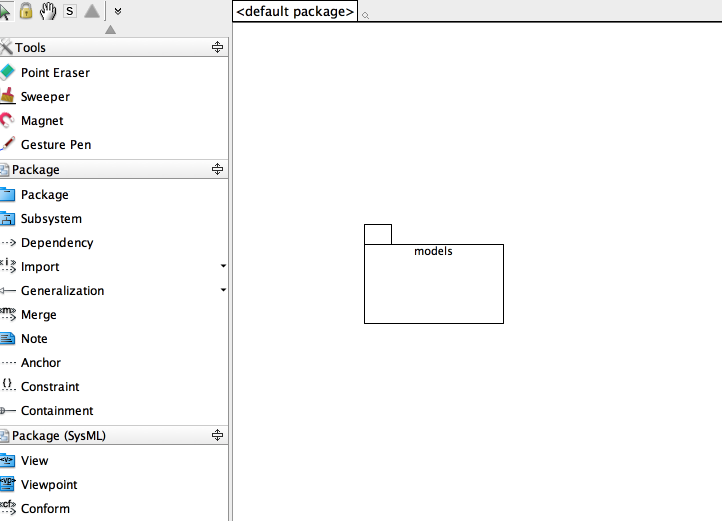Click the Package (SysML) section title
This screenshot has width=722, height=521.
(x=59, y=436)
